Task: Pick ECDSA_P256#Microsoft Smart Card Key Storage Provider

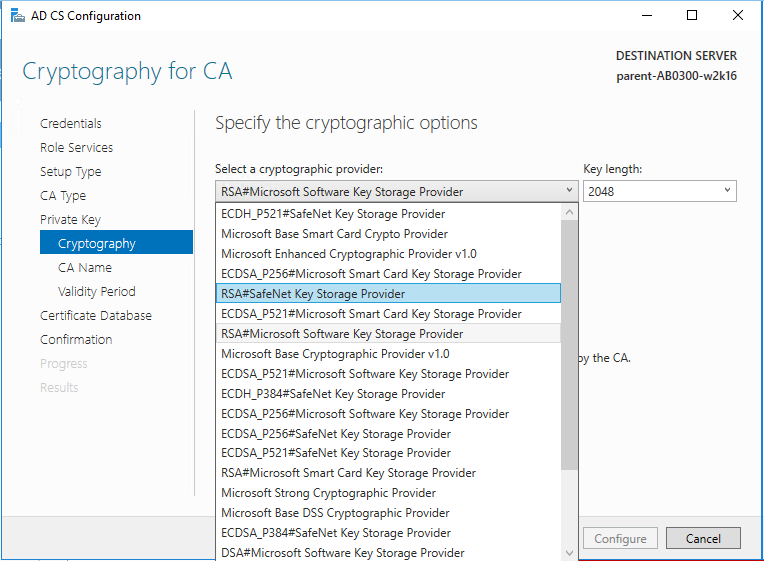Action: click(x=388, y=274)
